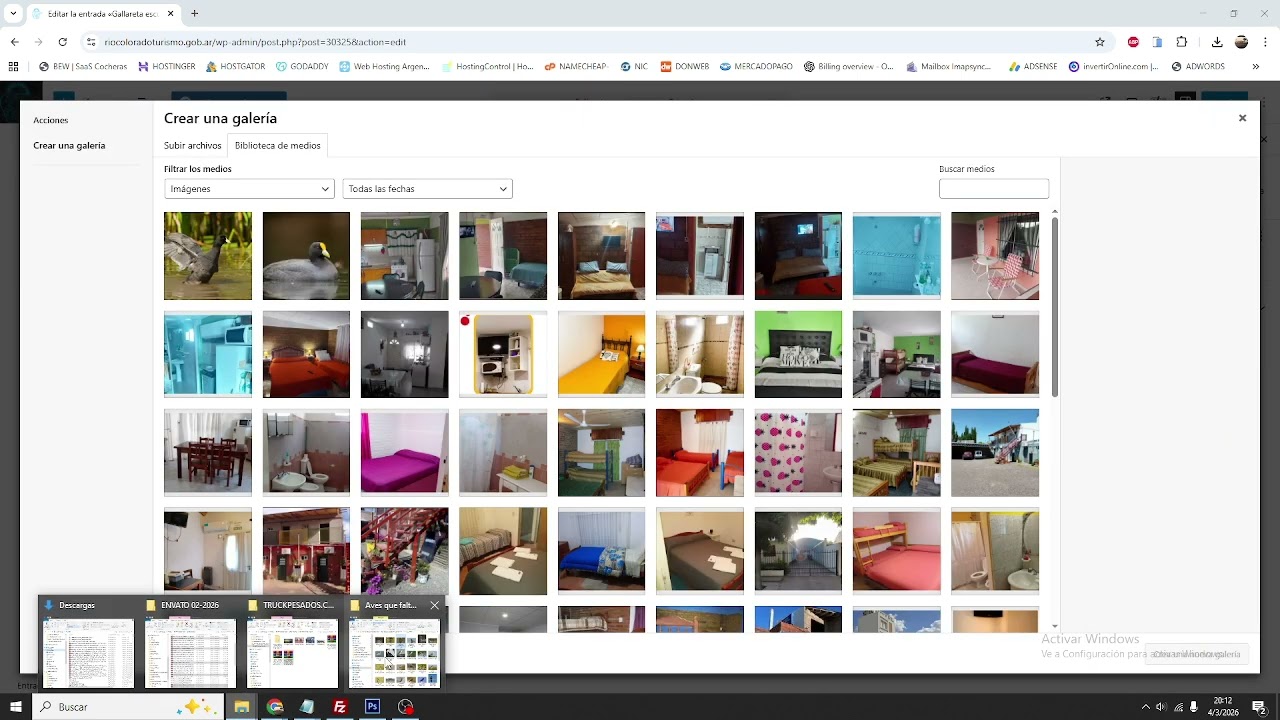Screen dimensions: 1280x720
Task: Open Photoshop from the taskbar
Action: [373, 706]
